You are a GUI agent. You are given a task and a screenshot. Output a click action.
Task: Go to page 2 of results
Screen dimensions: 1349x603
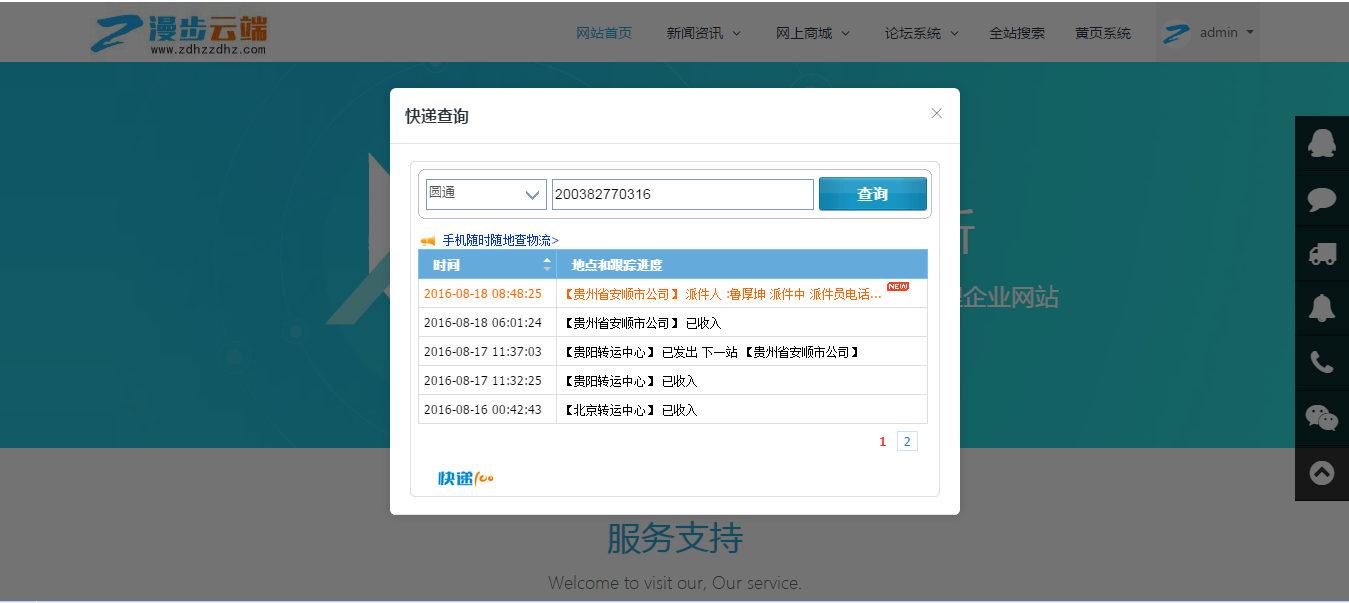coord(907,441)
